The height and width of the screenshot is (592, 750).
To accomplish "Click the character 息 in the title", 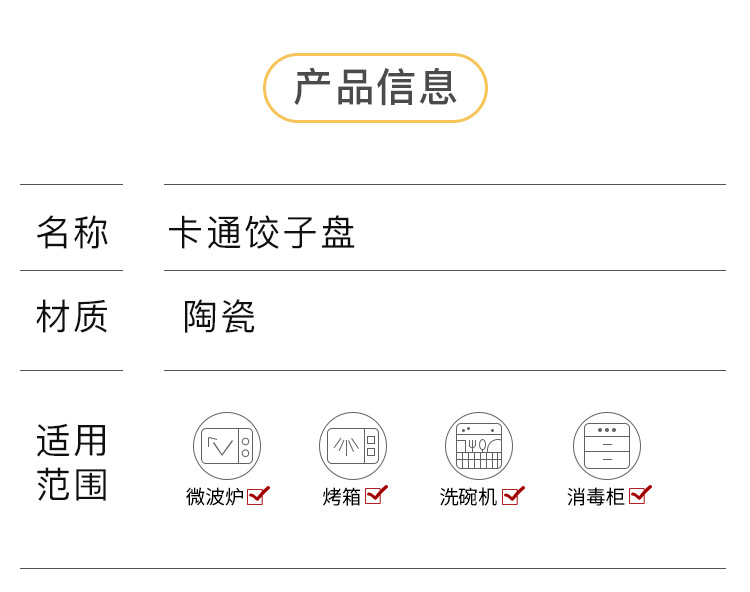I will (x=438, y=88).
